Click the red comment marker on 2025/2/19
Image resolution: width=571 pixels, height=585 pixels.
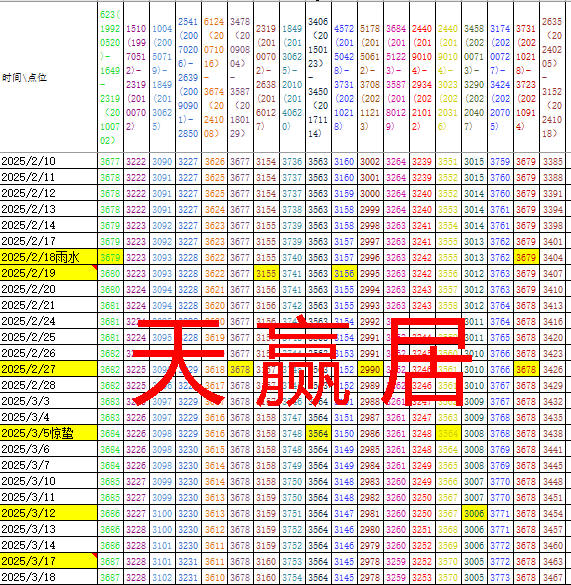tap(95, 267)
